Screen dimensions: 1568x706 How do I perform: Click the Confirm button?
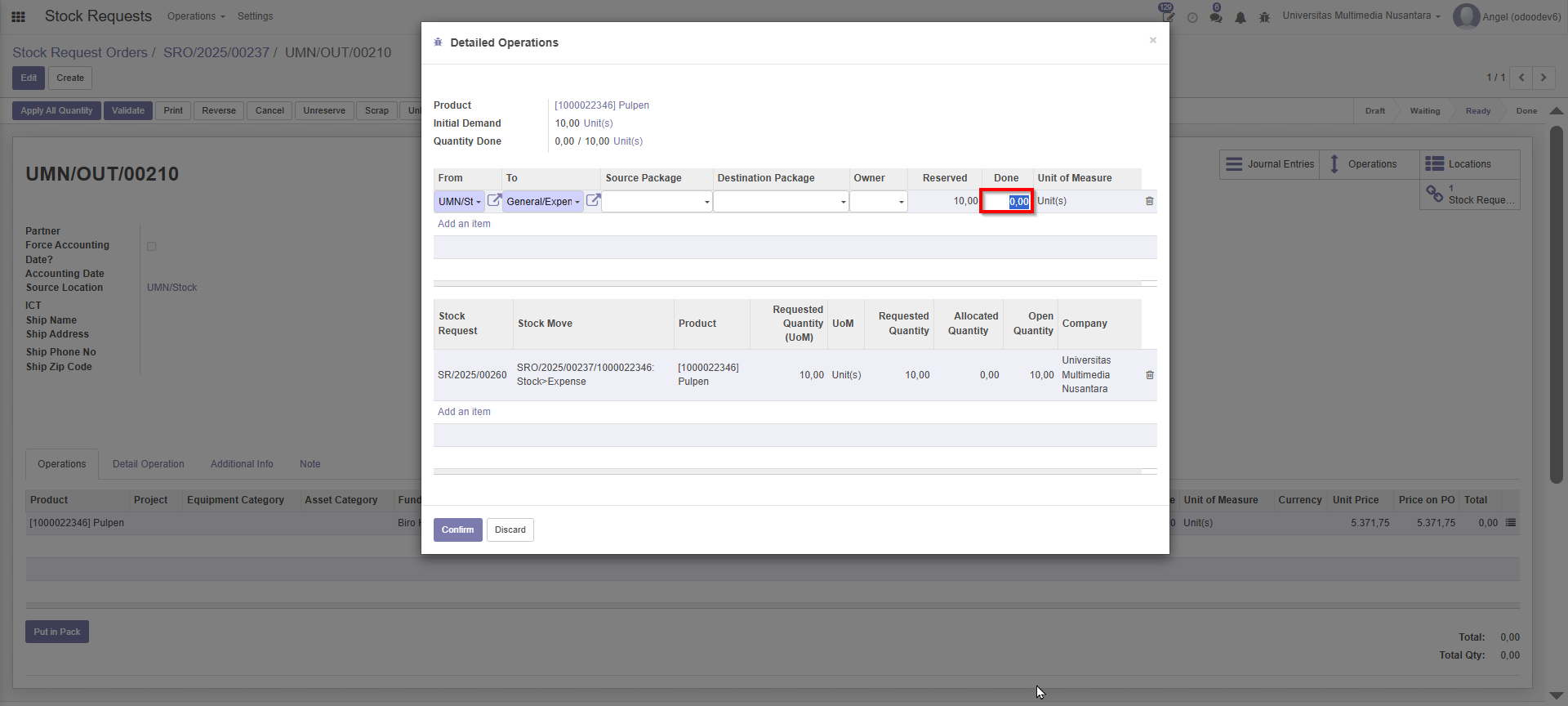pos(458,529)
